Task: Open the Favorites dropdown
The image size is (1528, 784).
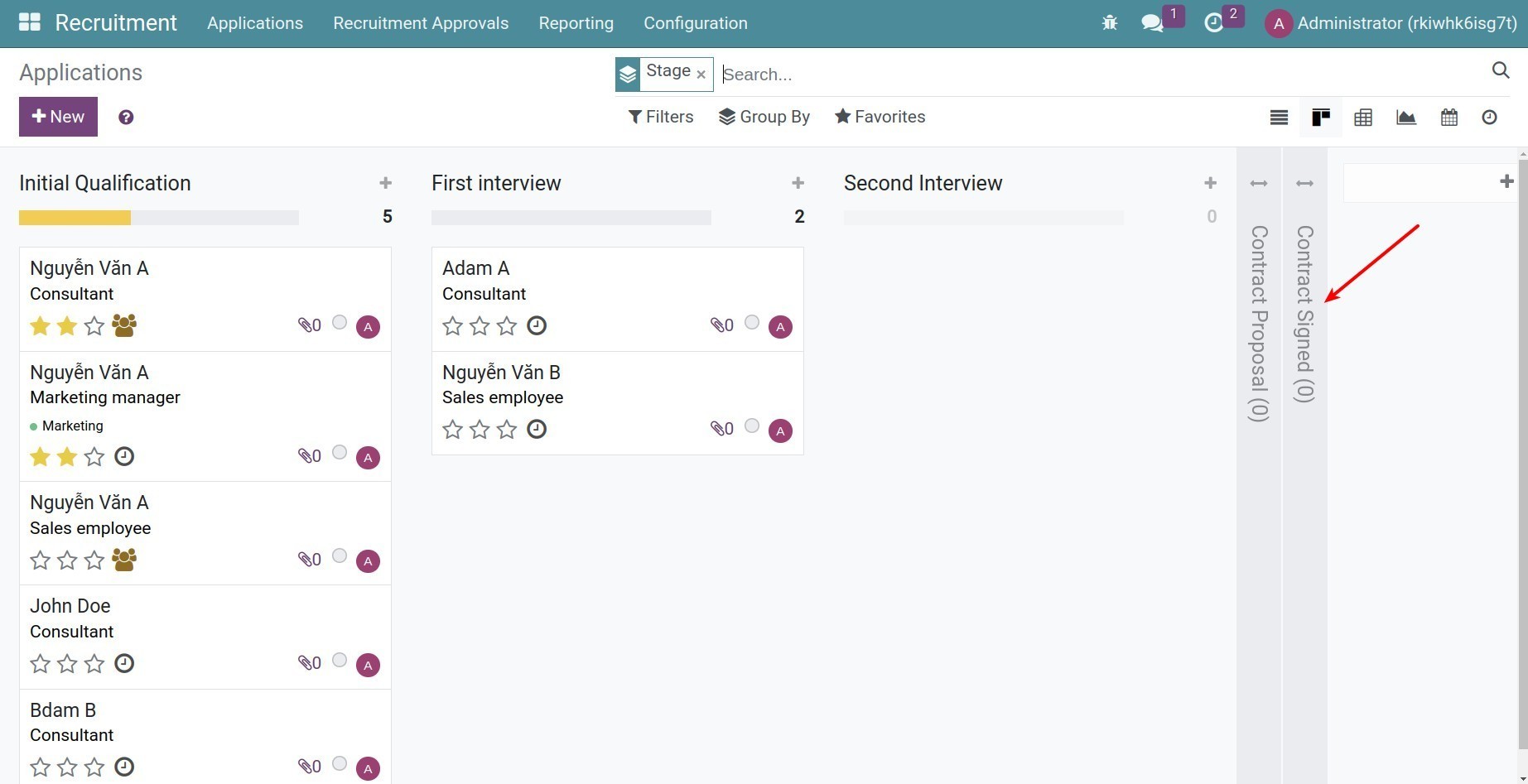Action: 880,117
